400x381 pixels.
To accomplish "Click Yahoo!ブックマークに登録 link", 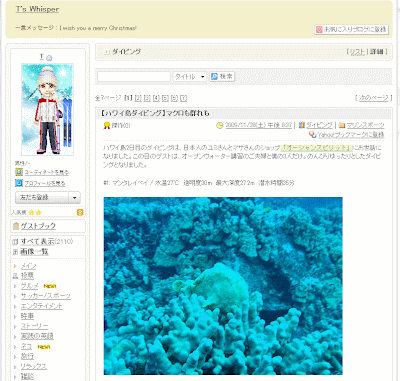I will [351, 135].
